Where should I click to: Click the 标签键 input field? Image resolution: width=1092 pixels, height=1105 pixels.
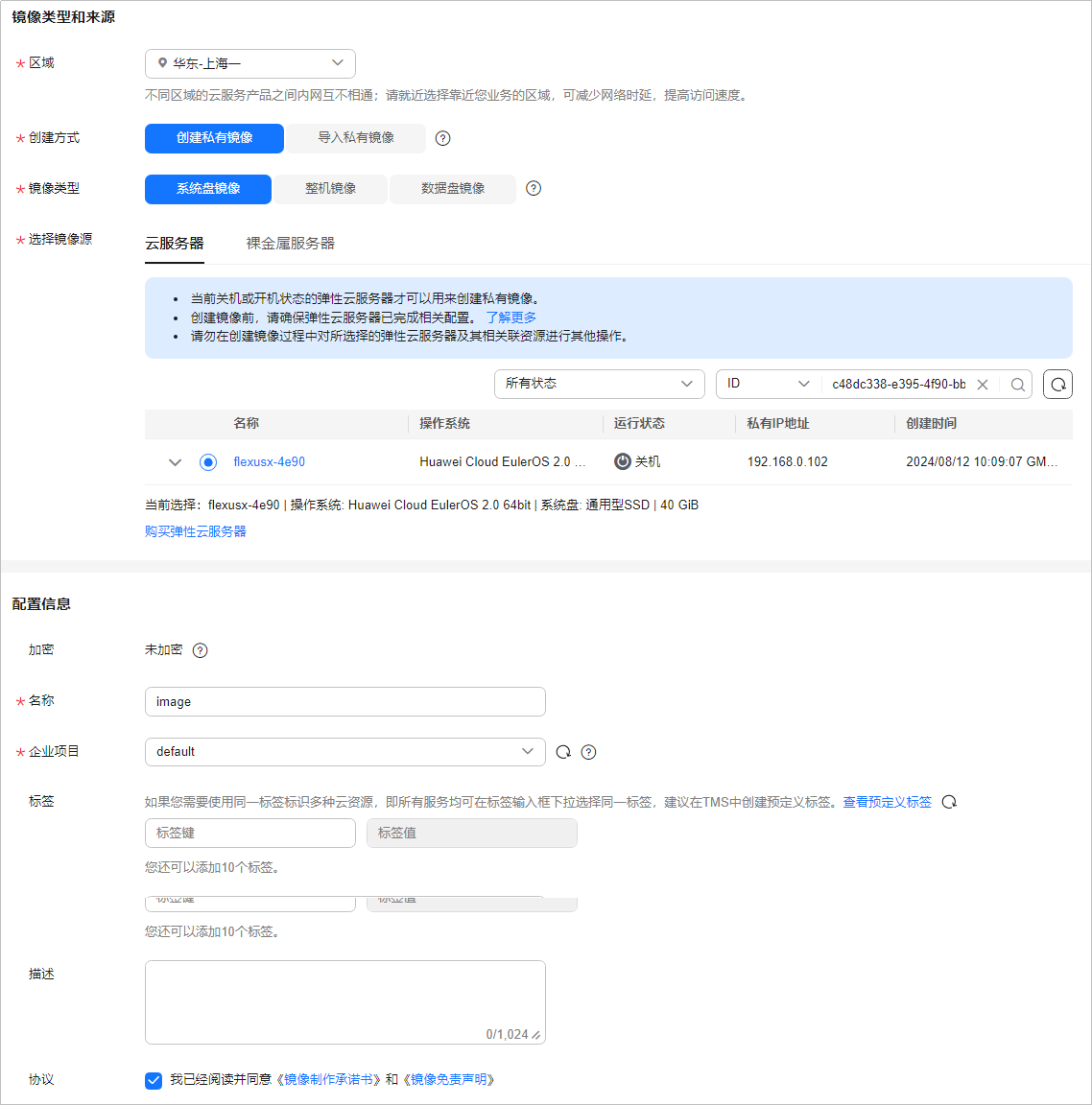250,833
